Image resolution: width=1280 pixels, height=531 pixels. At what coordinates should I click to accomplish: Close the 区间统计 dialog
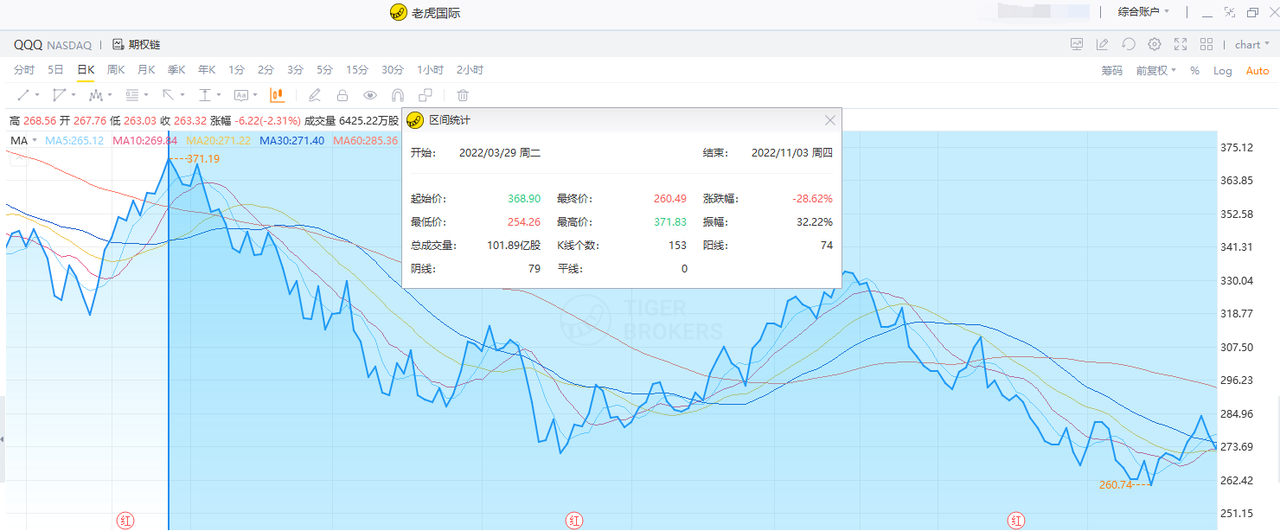(x=830, y=120)
